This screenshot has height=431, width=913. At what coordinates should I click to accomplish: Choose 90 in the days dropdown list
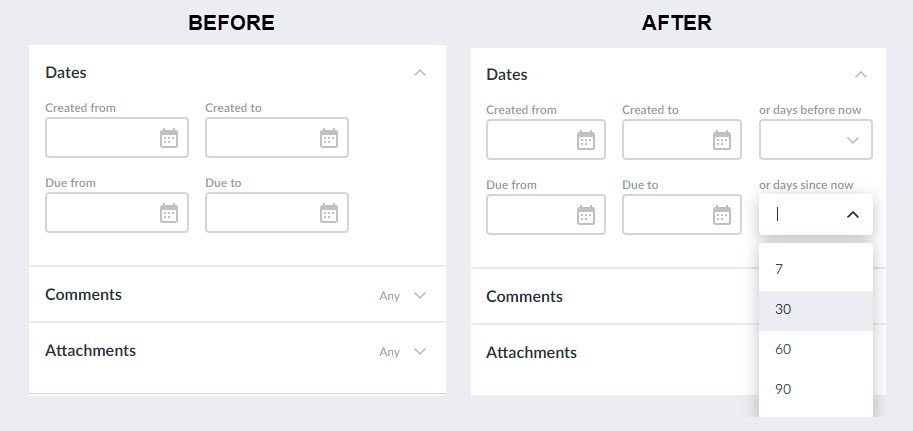tap(816, 389)
